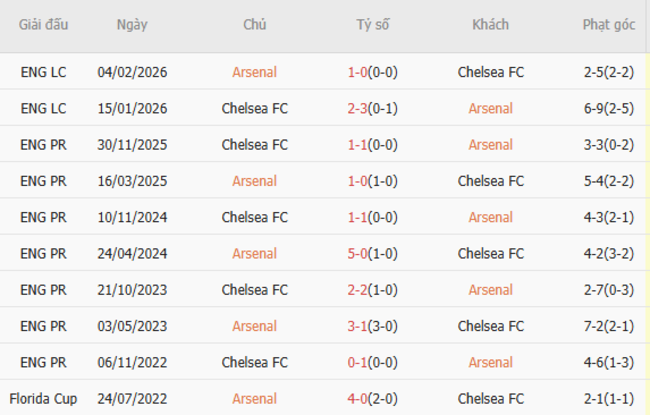Viewport: 650px width, 415px height.
Task: Select the "Phạt góc" column header
Action: pos(609,25)
